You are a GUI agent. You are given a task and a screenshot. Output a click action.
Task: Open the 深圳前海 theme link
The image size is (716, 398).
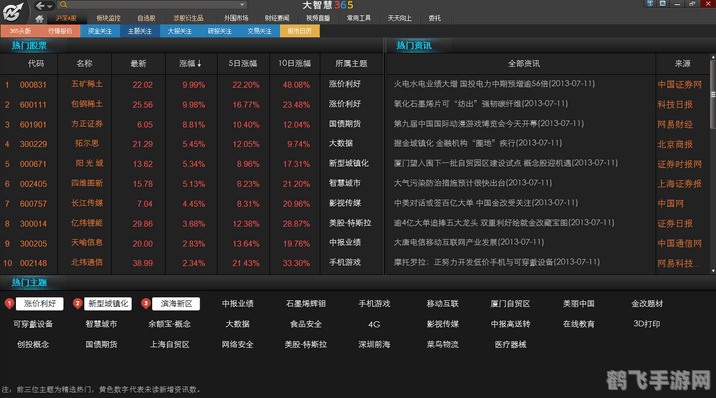(x=374, y=345)
